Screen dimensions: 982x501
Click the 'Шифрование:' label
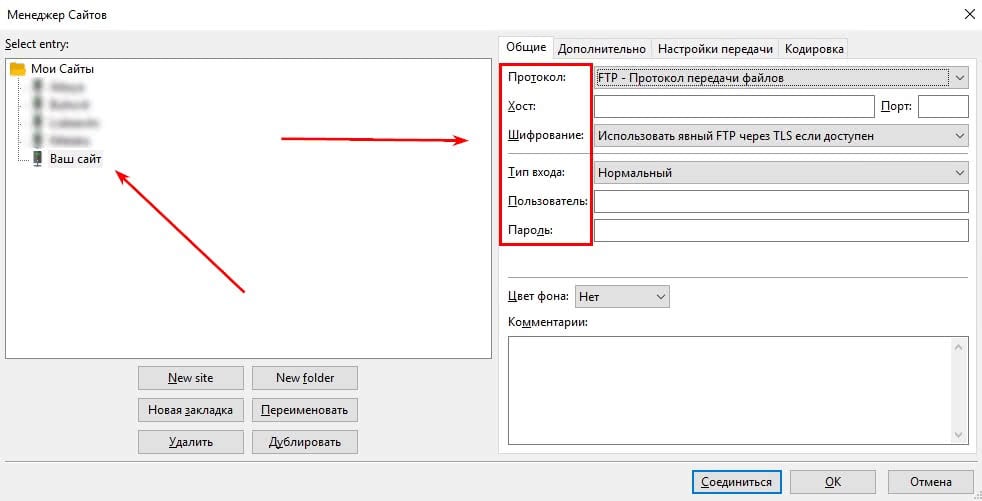545,135
